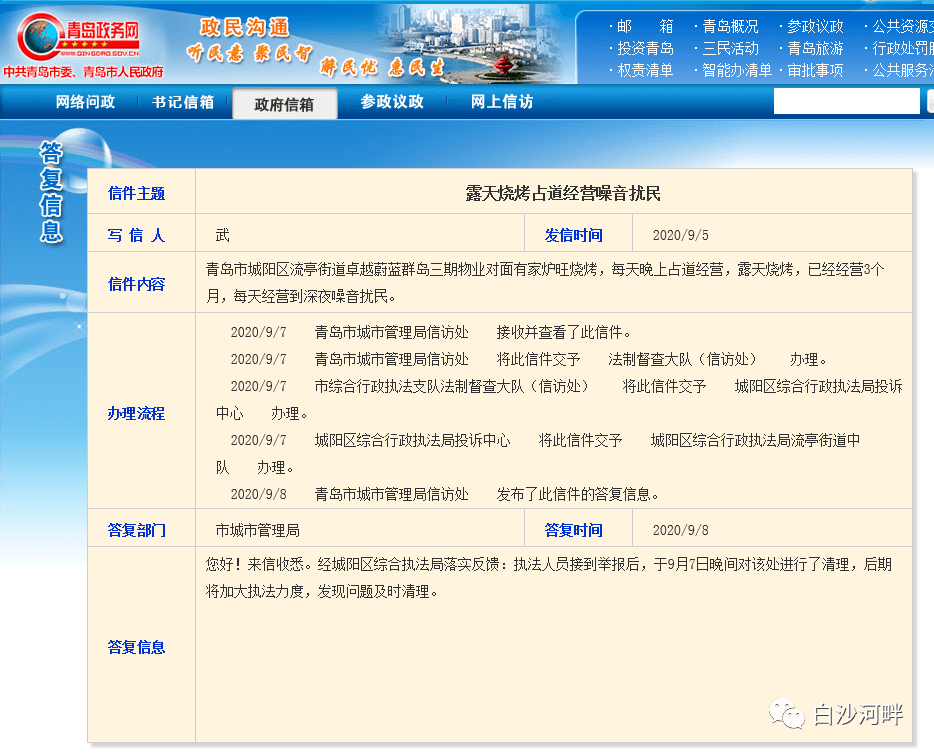Image resolution: width=934 pixels, height=756 pixels.
Task: Open the 三民活动 link
Action: (x=730, y=48)
